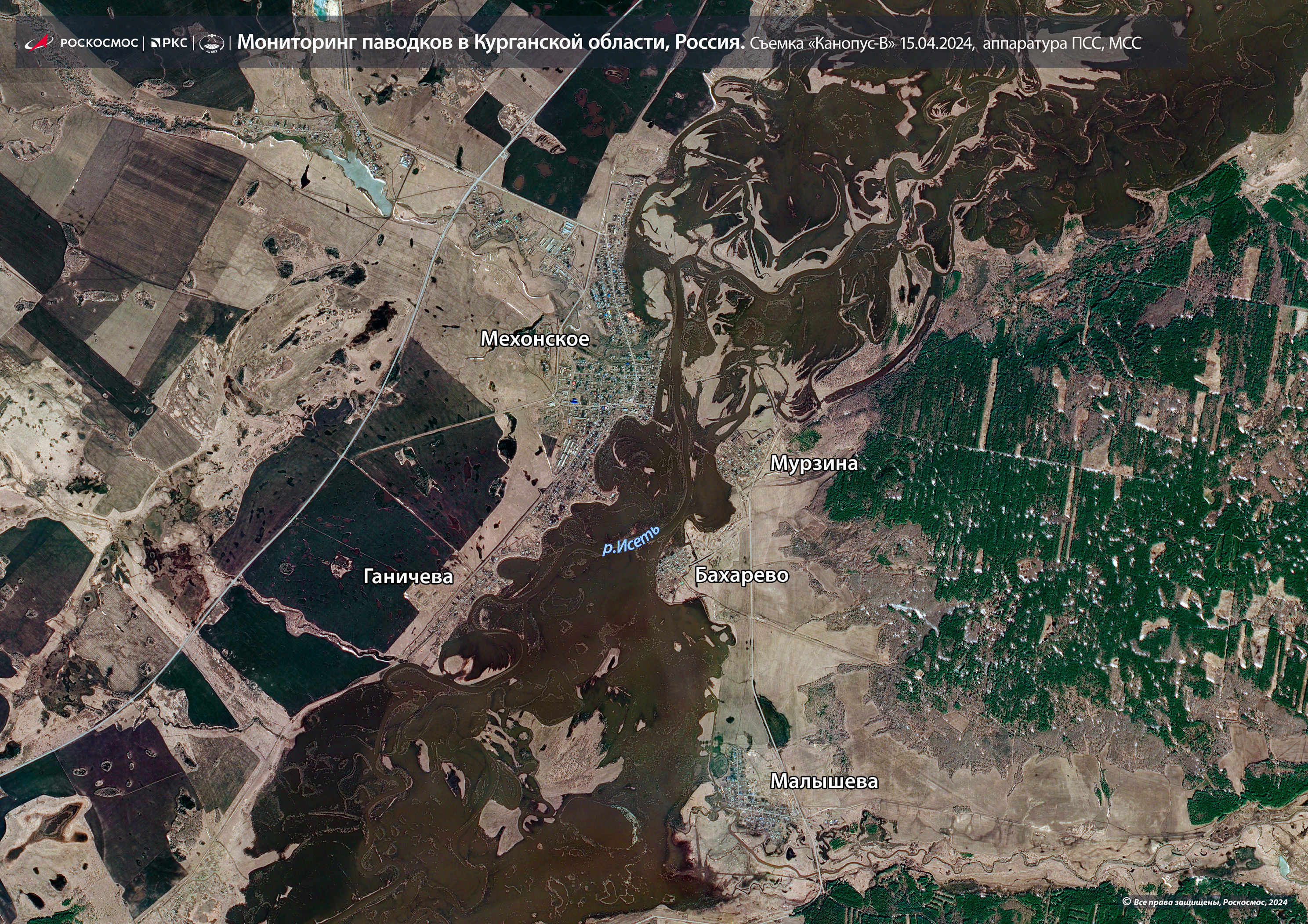The height and width of the screenshot is (924, 1308).
Task: Click the copyright symbol at bottom right
Action: (x=1126, y=902)
